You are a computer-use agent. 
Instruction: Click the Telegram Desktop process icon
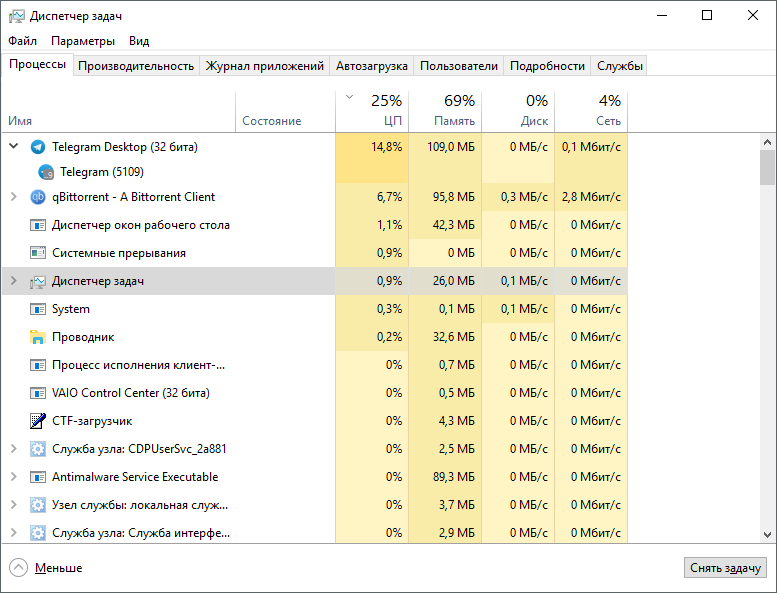click(x=38, y=147)
